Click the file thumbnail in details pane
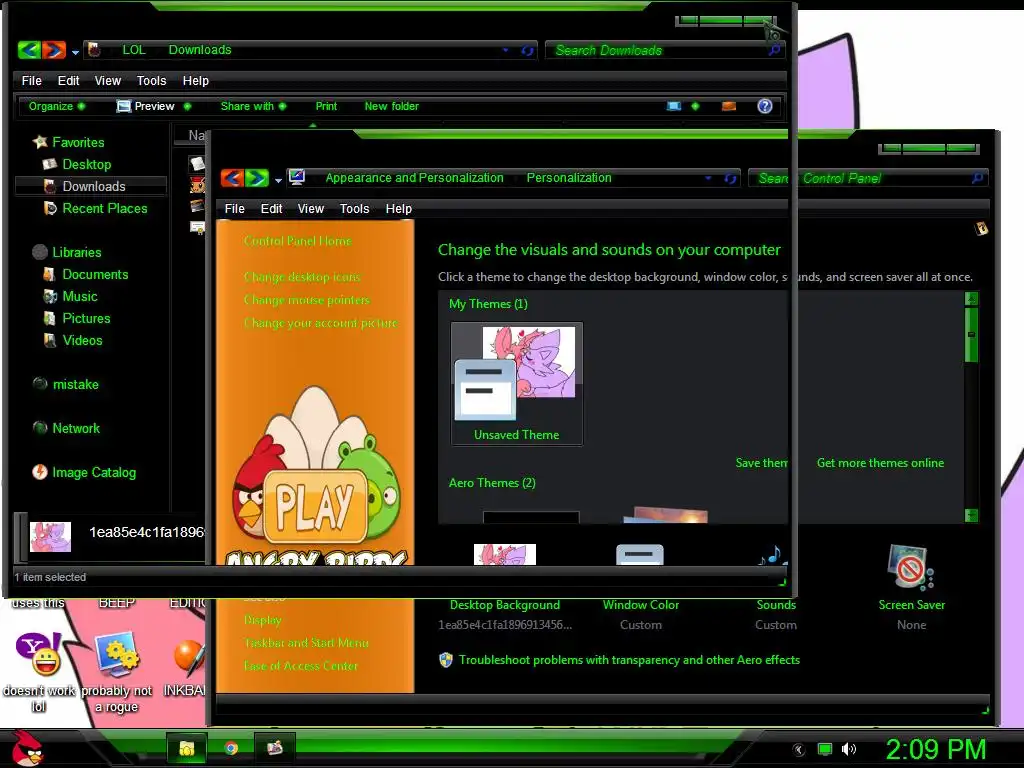 pyautogui.click(x=50, y=536)
